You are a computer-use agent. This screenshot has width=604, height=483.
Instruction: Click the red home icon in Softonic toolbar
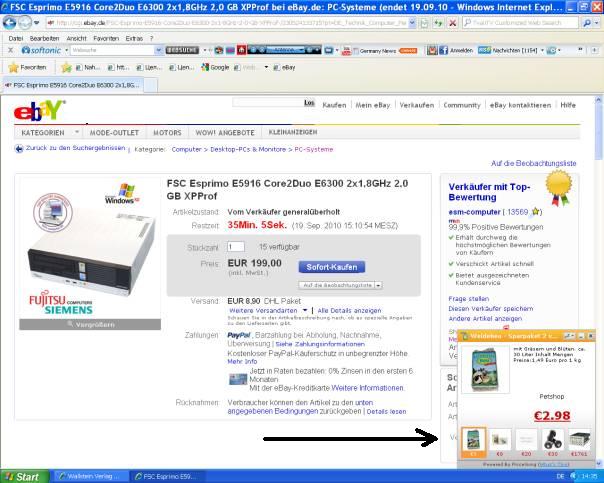pyautogui.click(x=241, y=50)
